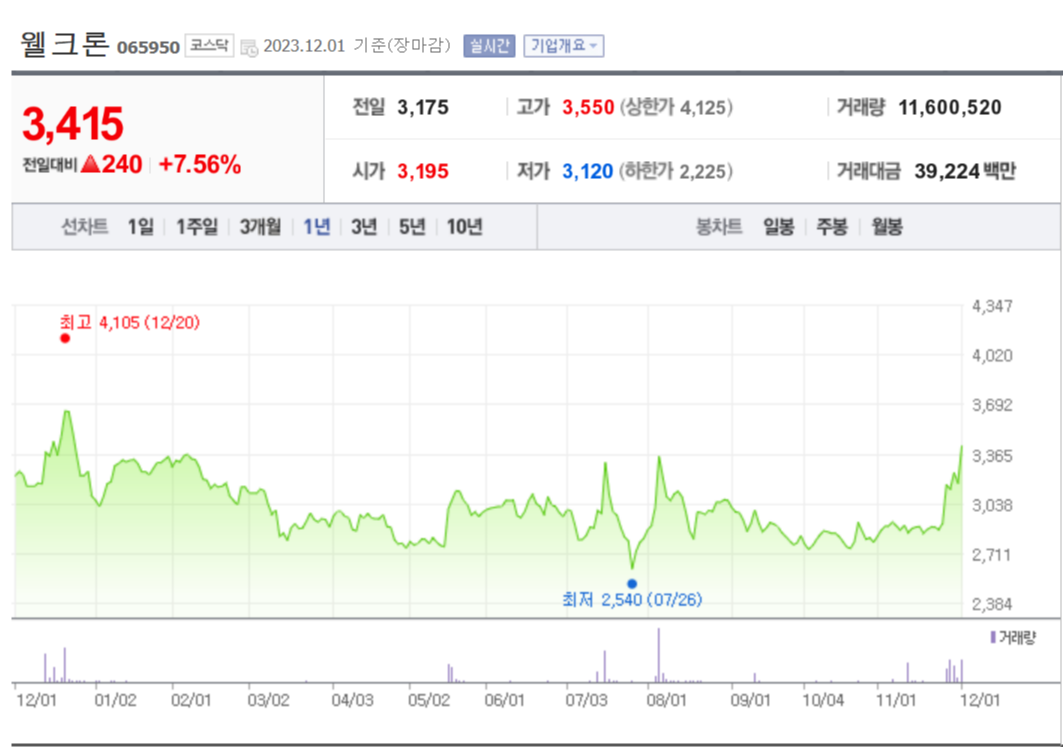1063x747 pixels.
Task: Click the 2023.12.01 기준(장마감) date text
Action: pyautogui.click(x=357, y=45)
